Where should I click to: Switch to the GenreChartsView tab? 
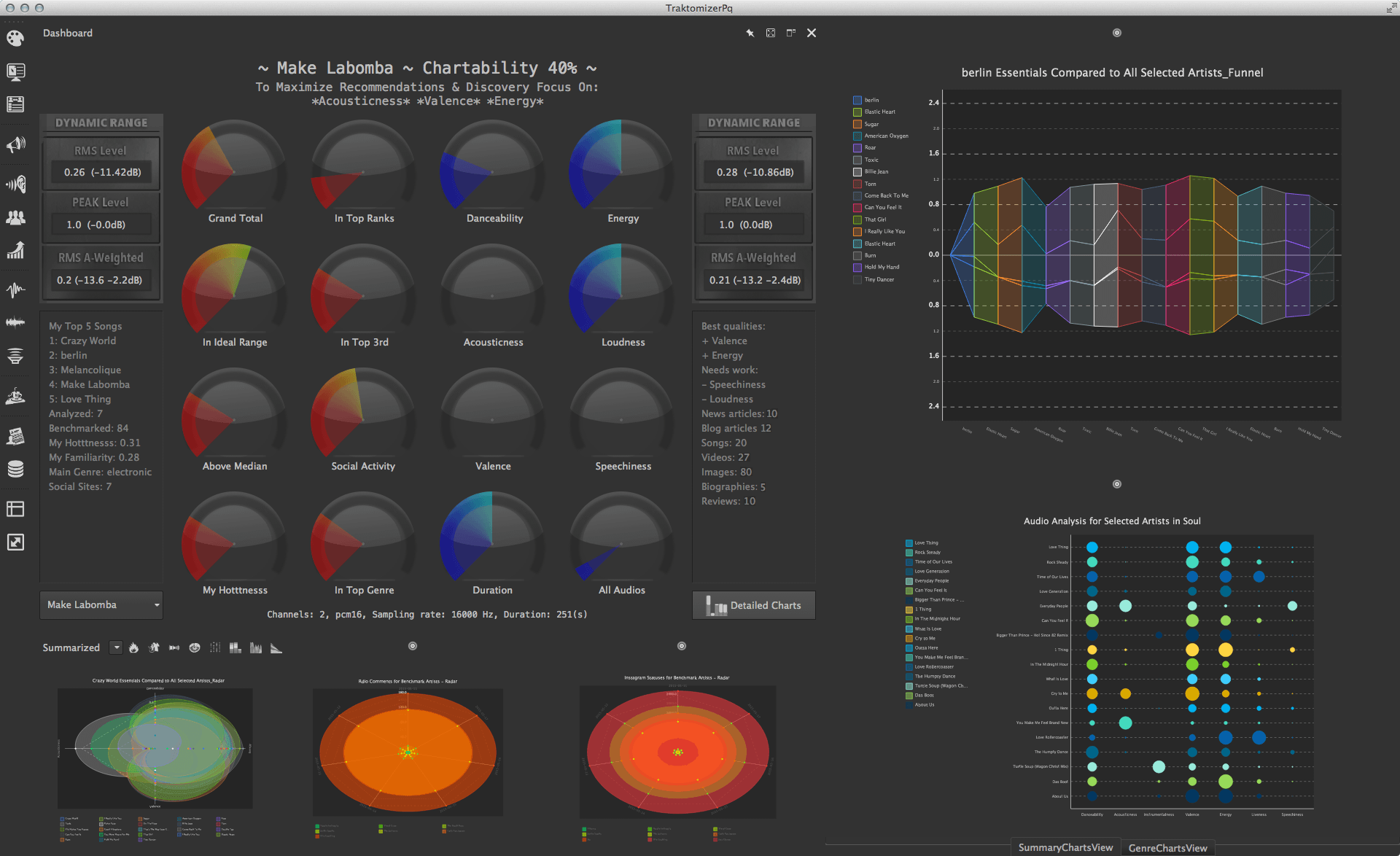coord(1167,847)
